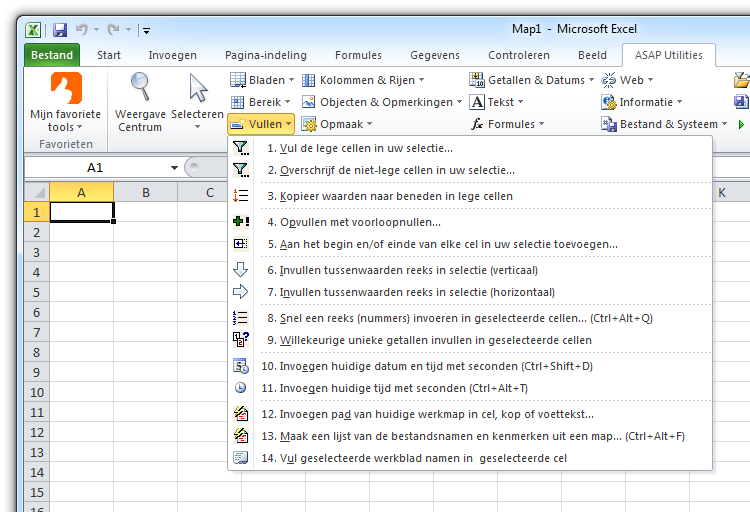Choose 'Invoegen huidige datum en tijd' item
750x512 pixels.
tap(470, 366)
